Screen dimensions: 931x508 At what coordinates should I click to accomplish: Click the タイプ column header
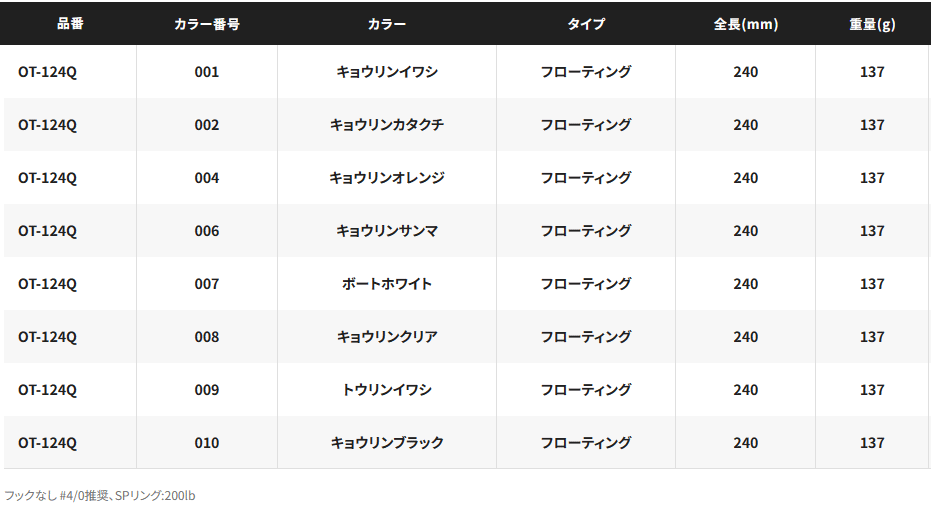pos(585,24)
